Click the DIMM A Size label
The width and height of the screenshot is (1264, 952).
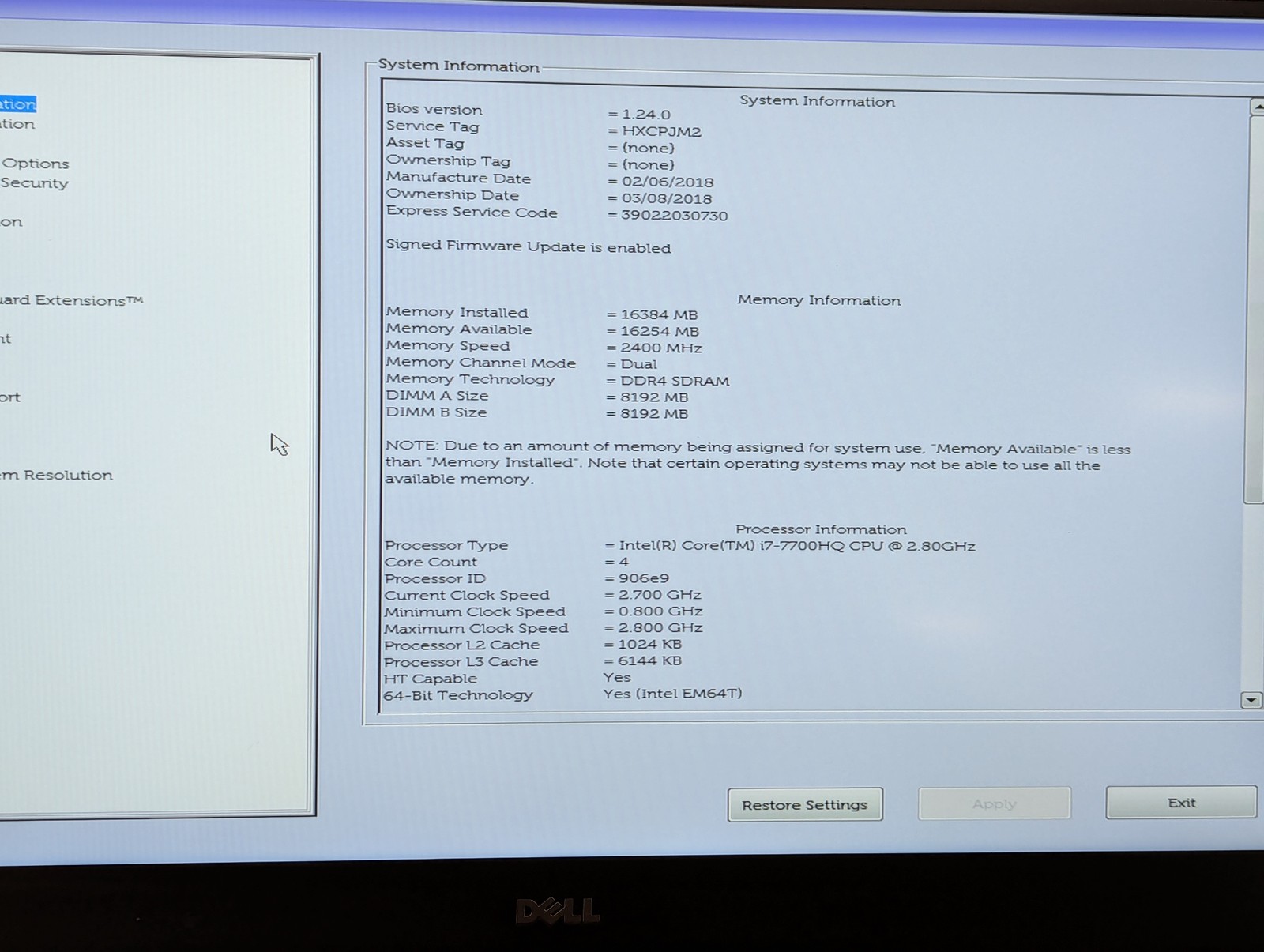tap(437, 396)
